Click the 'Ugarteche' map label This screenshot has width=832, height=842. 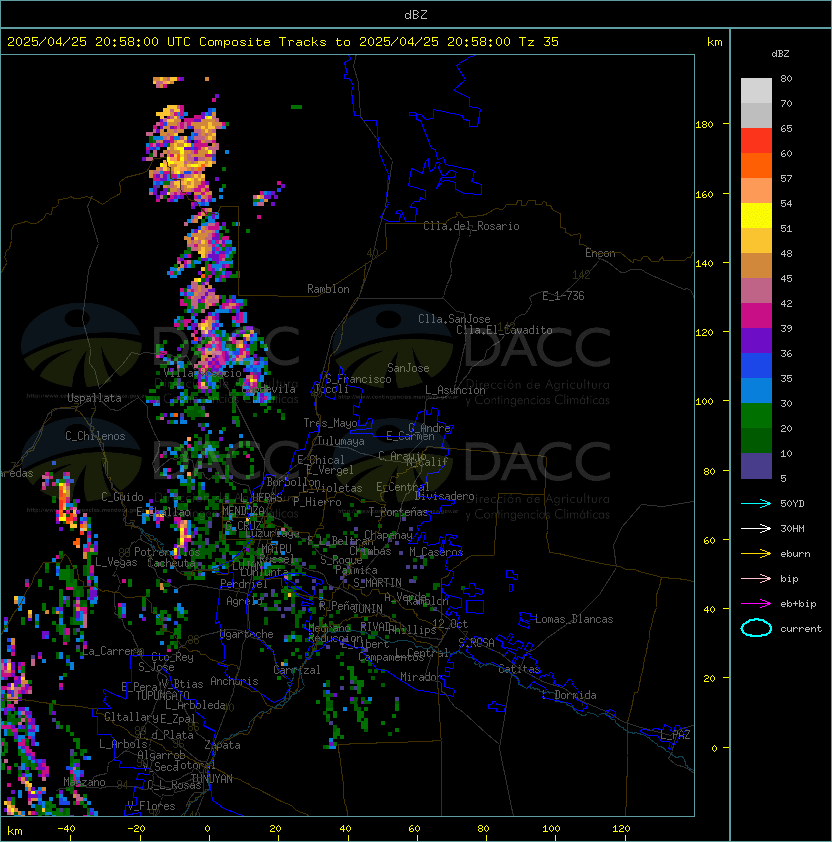(247, 634)
